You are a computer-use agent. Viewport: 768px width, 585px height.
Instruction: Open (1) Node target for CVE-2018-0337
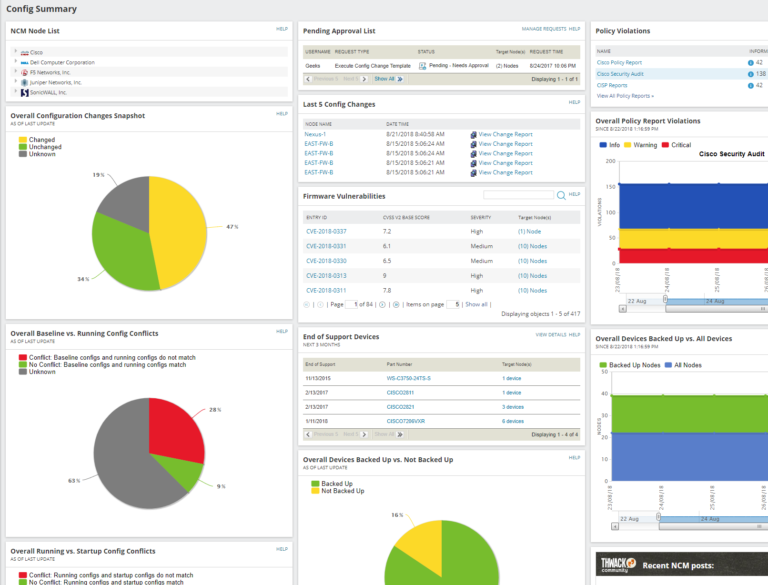(x=529, y=231)
